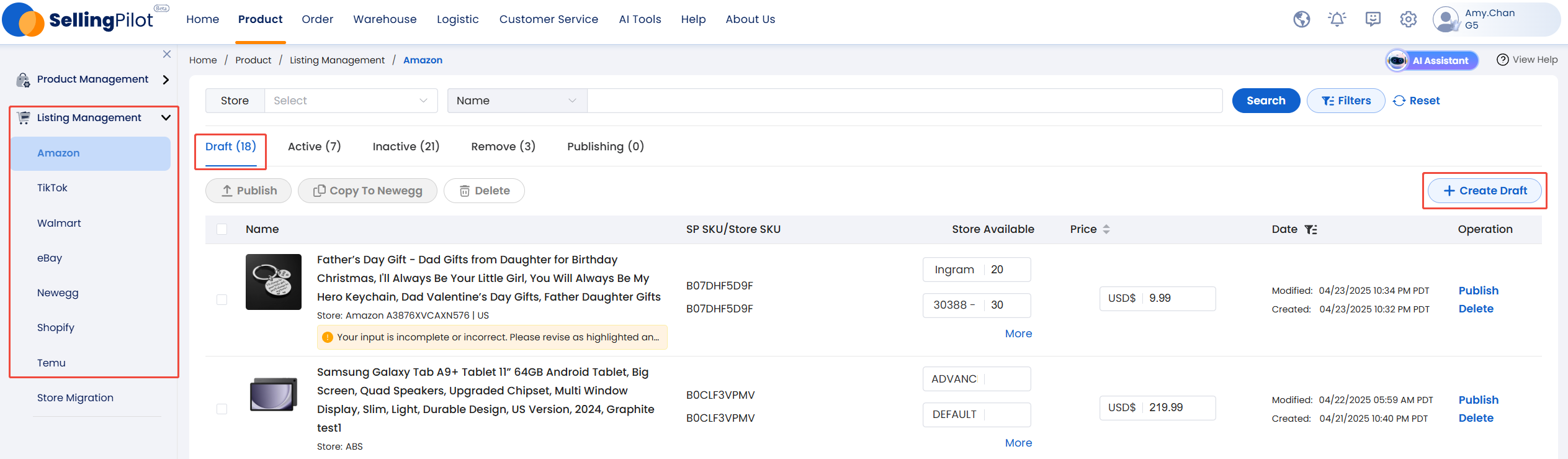Select Shopify in the listing sidebar

click(56, 327)
